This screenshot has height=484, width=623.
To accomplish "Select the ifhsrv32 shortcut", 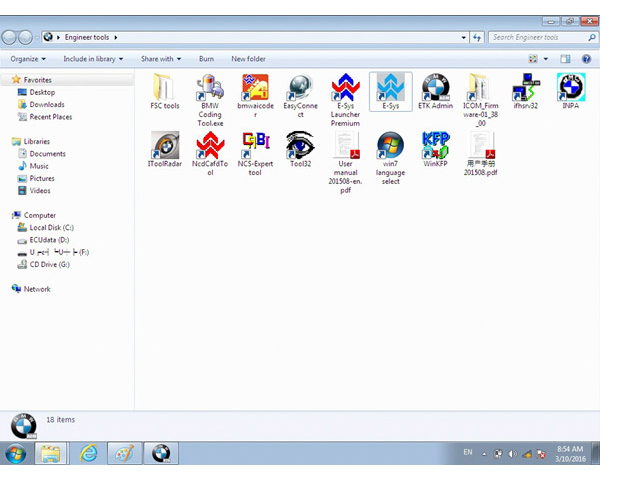I will [x=526, y=92].
